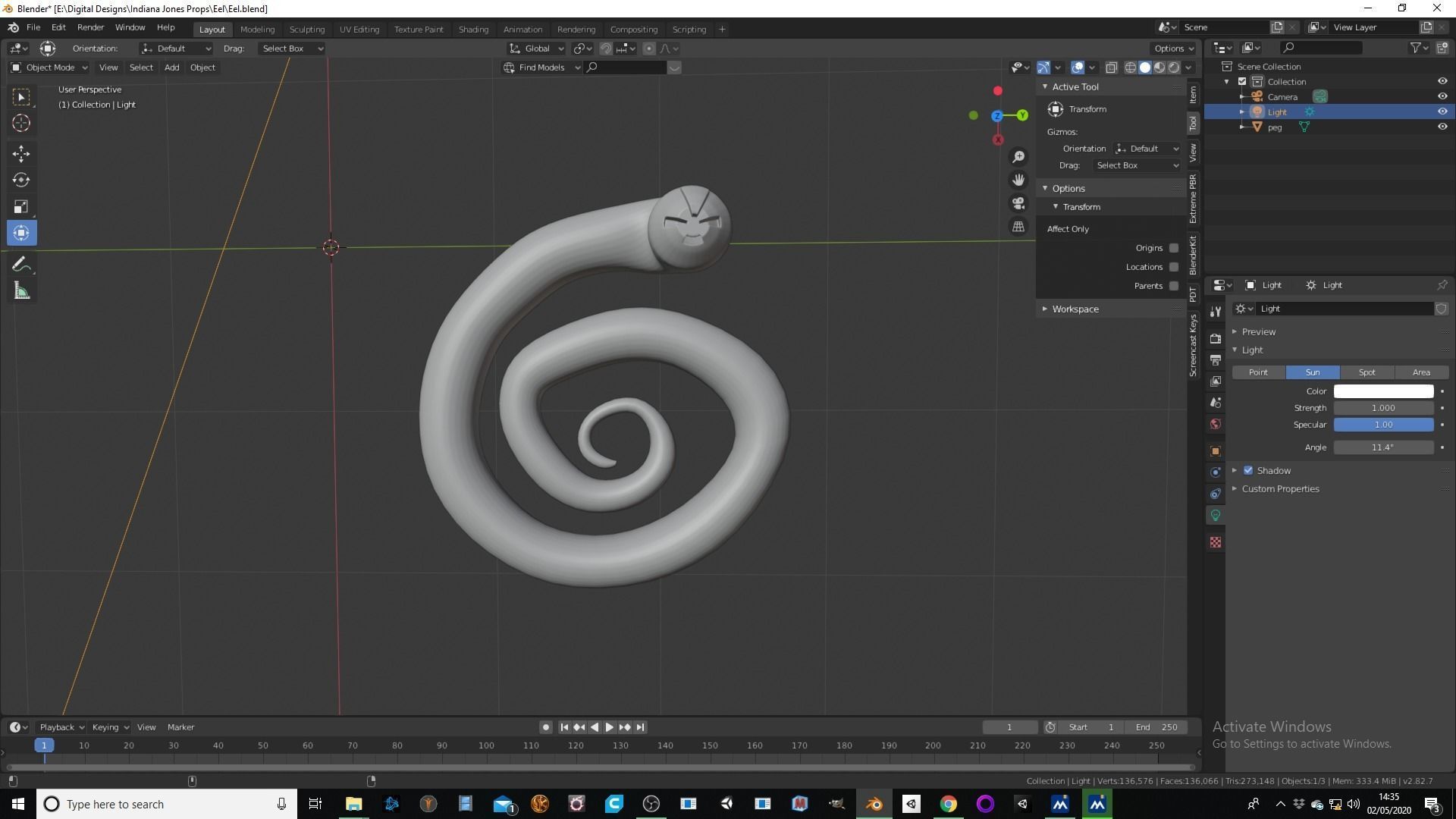Enable Affect Only Origins checkbox
This screenshot has height=819, width=1456.
coord(1174,248)
